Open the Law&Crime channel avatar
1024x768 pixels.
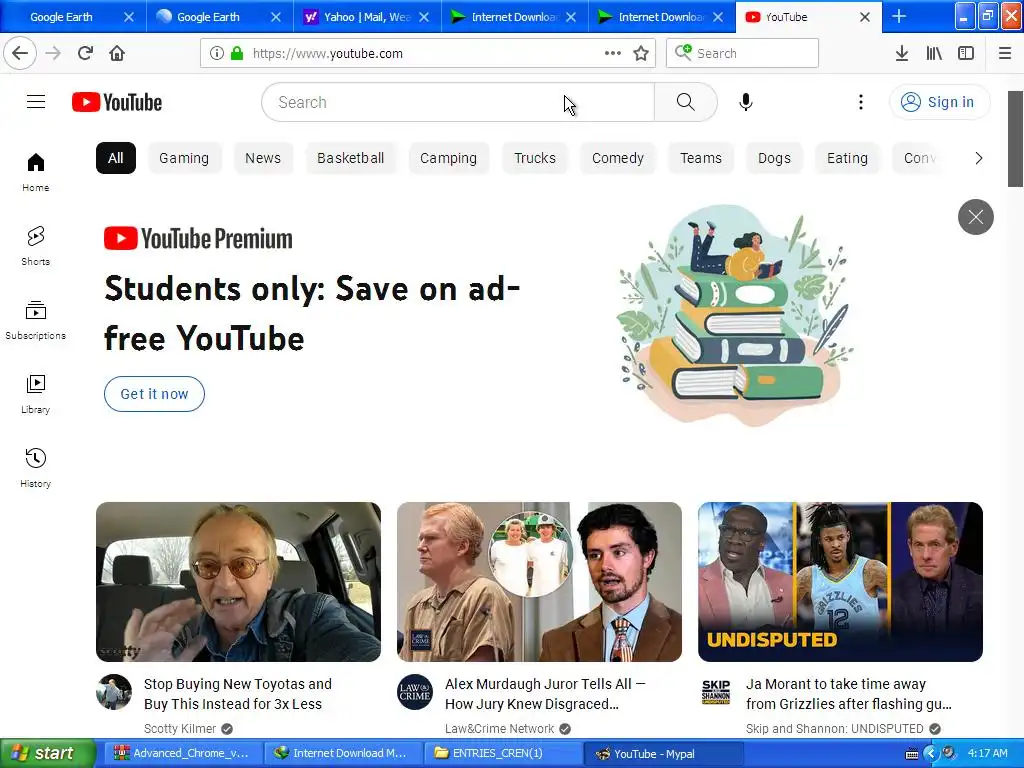(x=415, y=692)
